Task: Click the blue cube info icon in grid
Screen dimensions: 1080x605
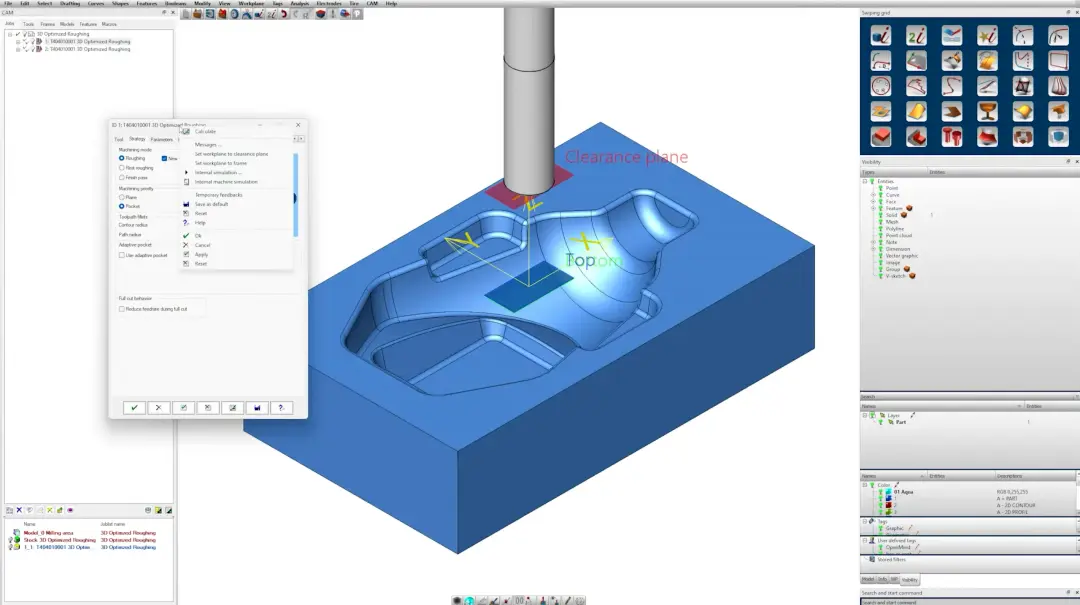Action: coord(880,35)
